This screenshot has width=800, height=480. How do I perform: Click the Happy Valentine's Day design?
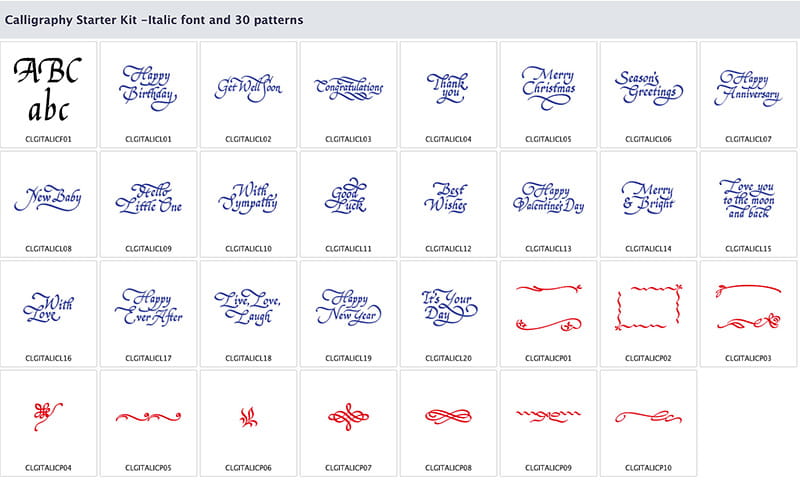tap(548, 198)
